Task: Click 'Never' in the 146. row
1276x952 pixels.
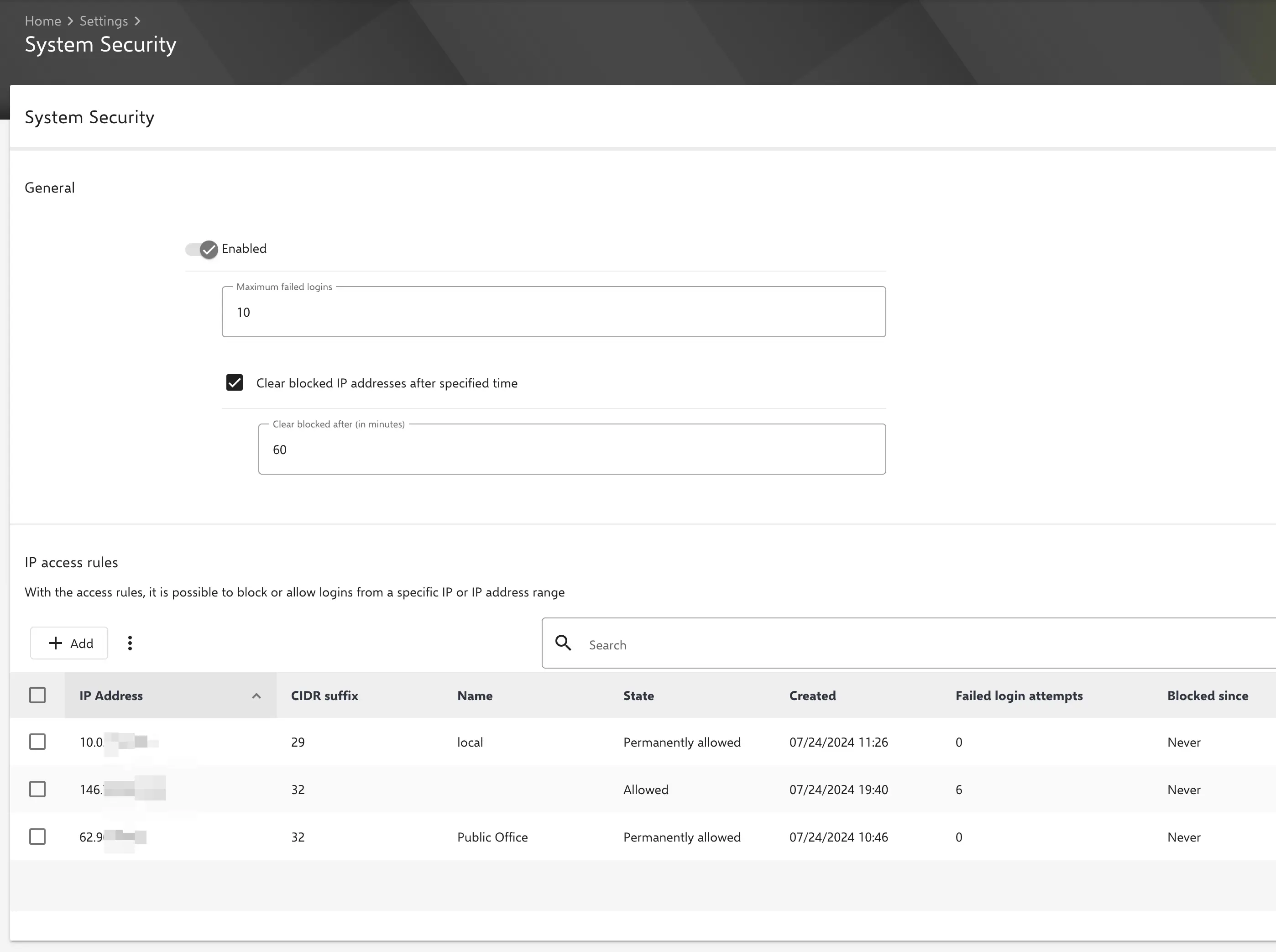Action: [1184, 790]
